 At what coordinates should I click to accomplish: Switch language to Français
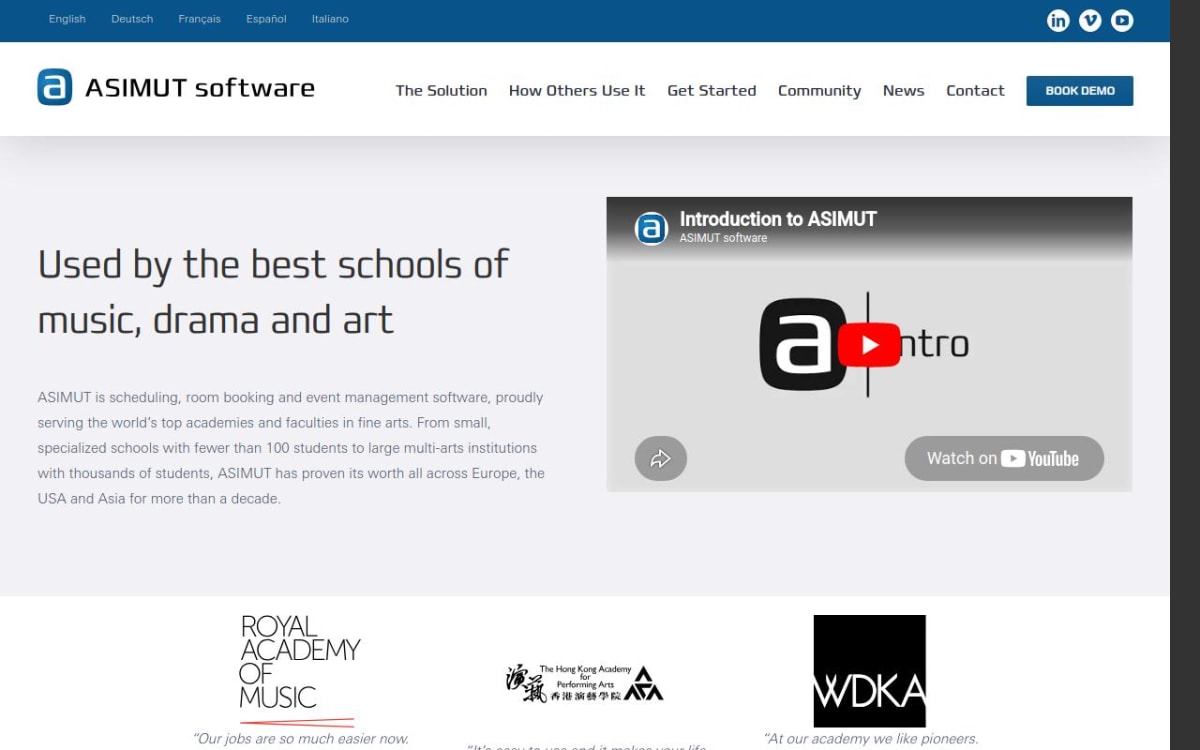point(199,19)
